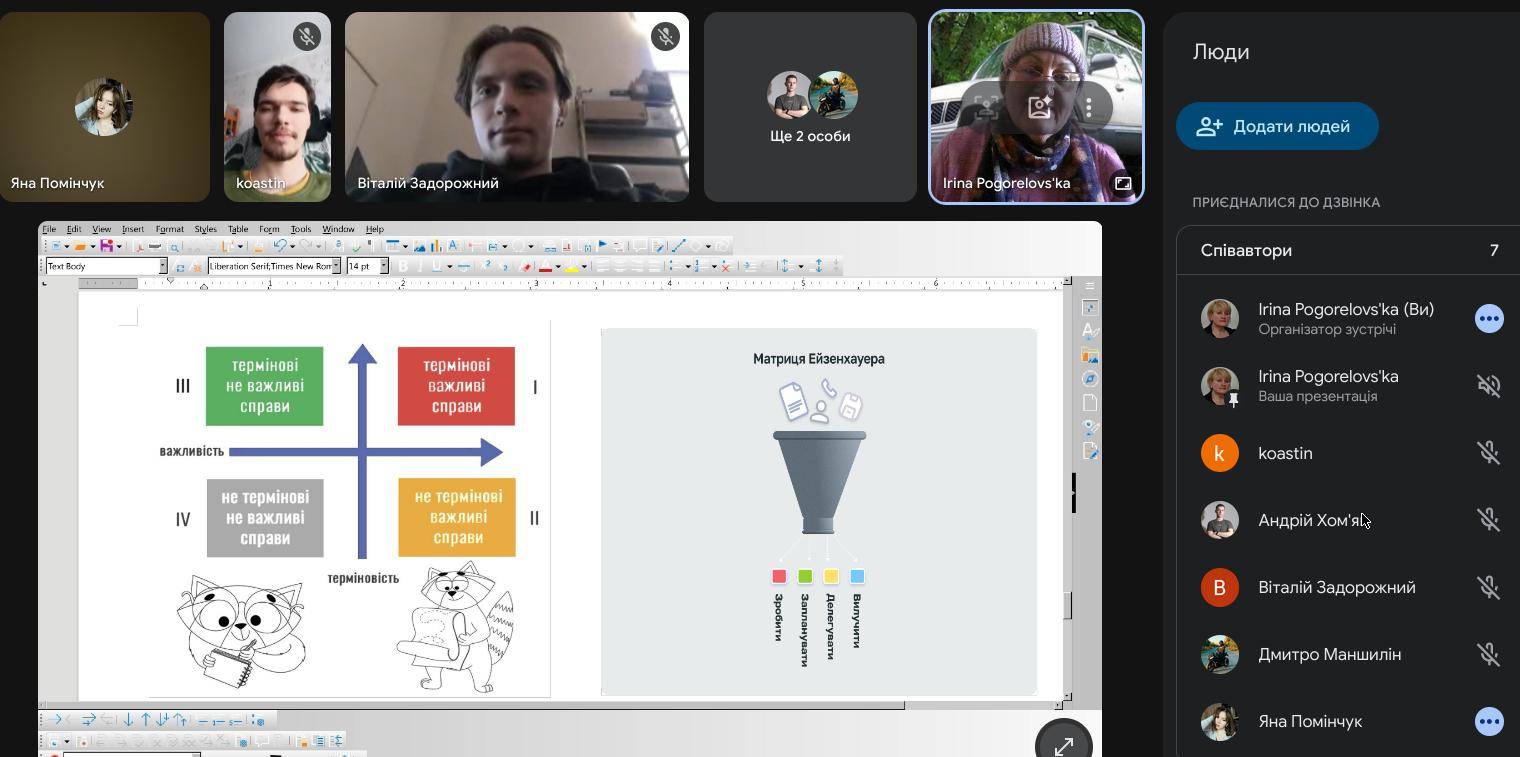This screenshot has width=1520, height=757.
Task: Mute Андрій Хом'як's microphone
Action: pyautogui.click(x=1488, y=520)
